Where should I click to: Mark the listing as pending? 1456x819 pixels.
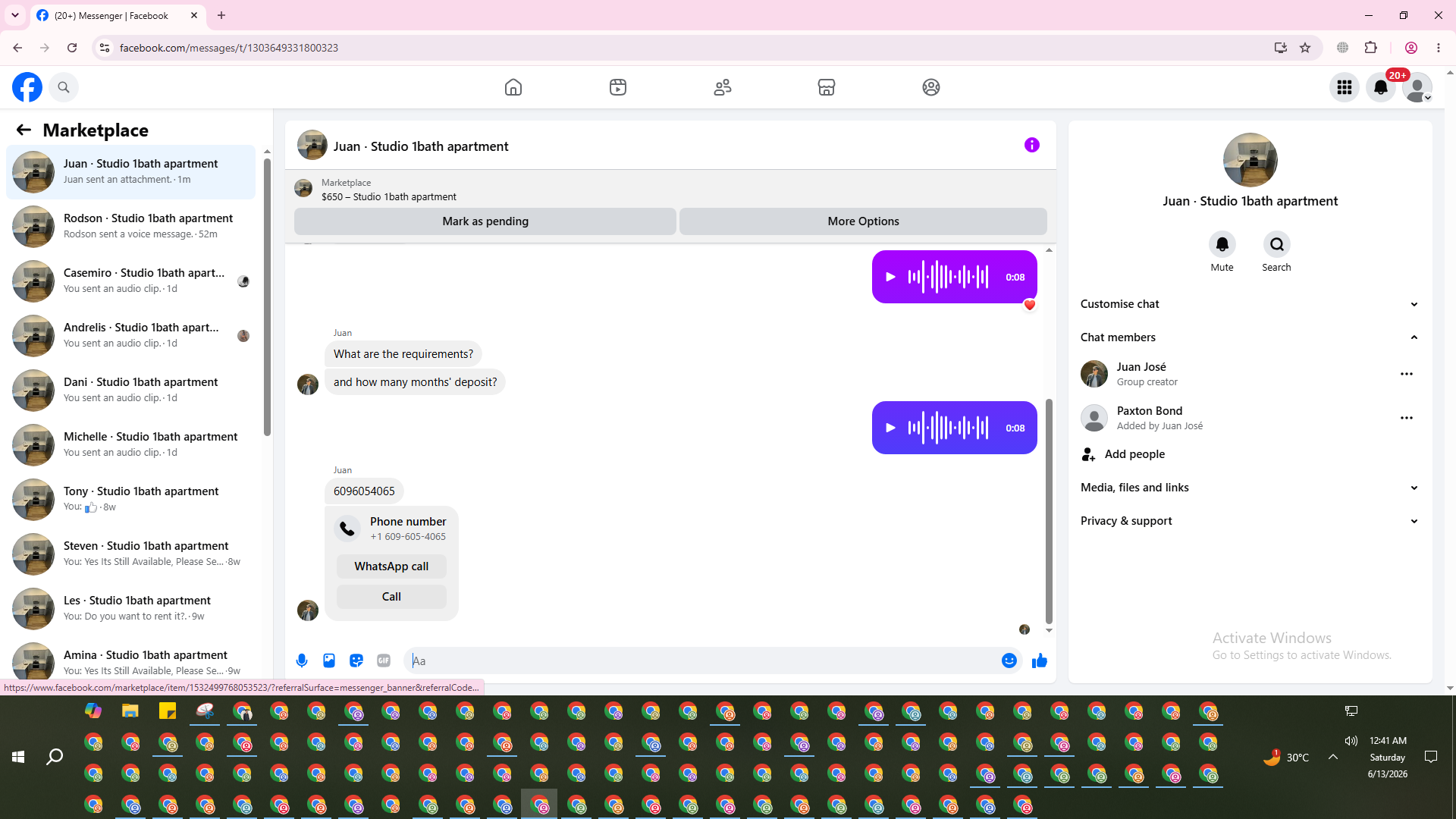coord(485,221)
